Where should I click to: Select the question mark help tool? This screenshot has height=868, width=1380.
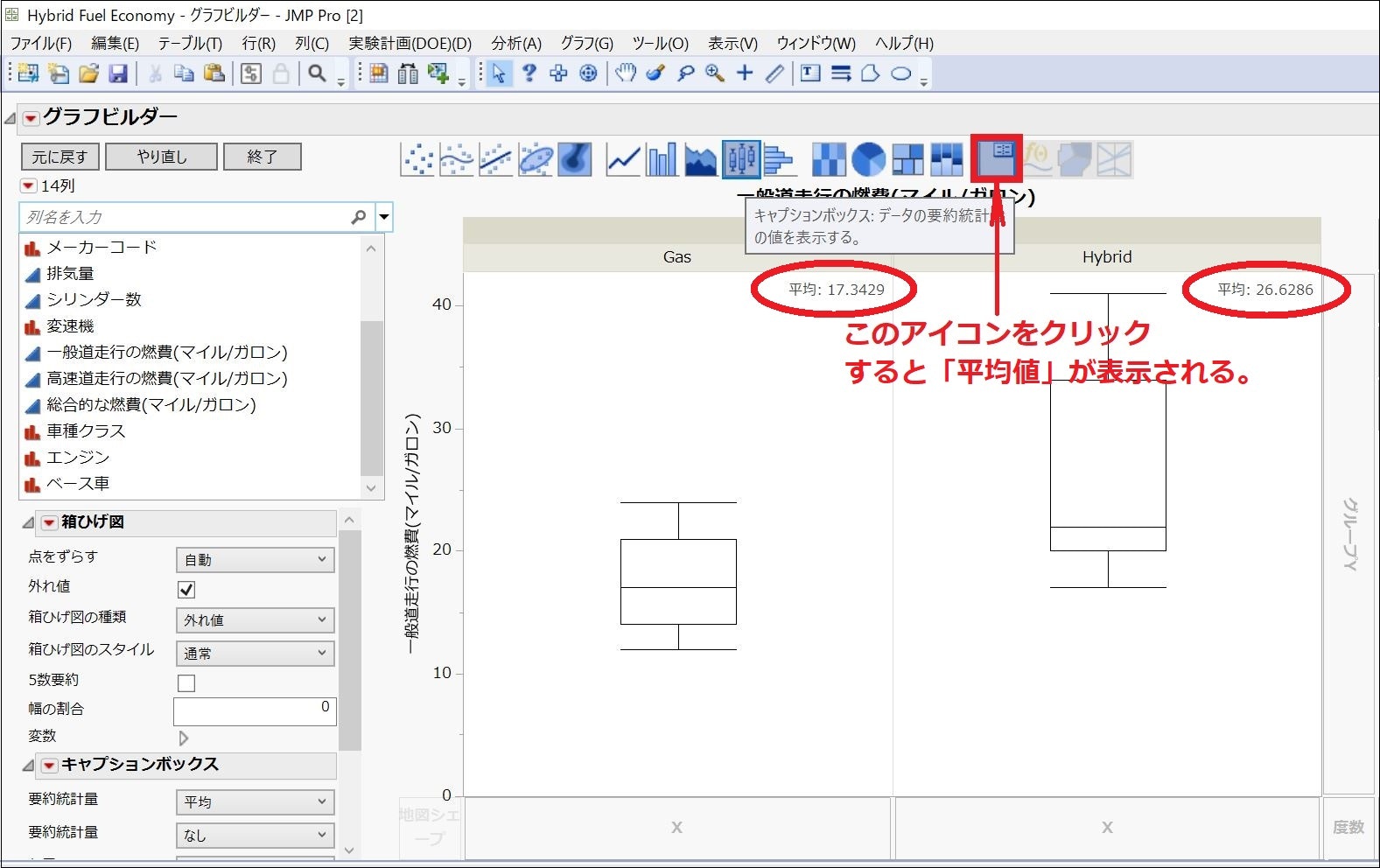click(529, 73)
